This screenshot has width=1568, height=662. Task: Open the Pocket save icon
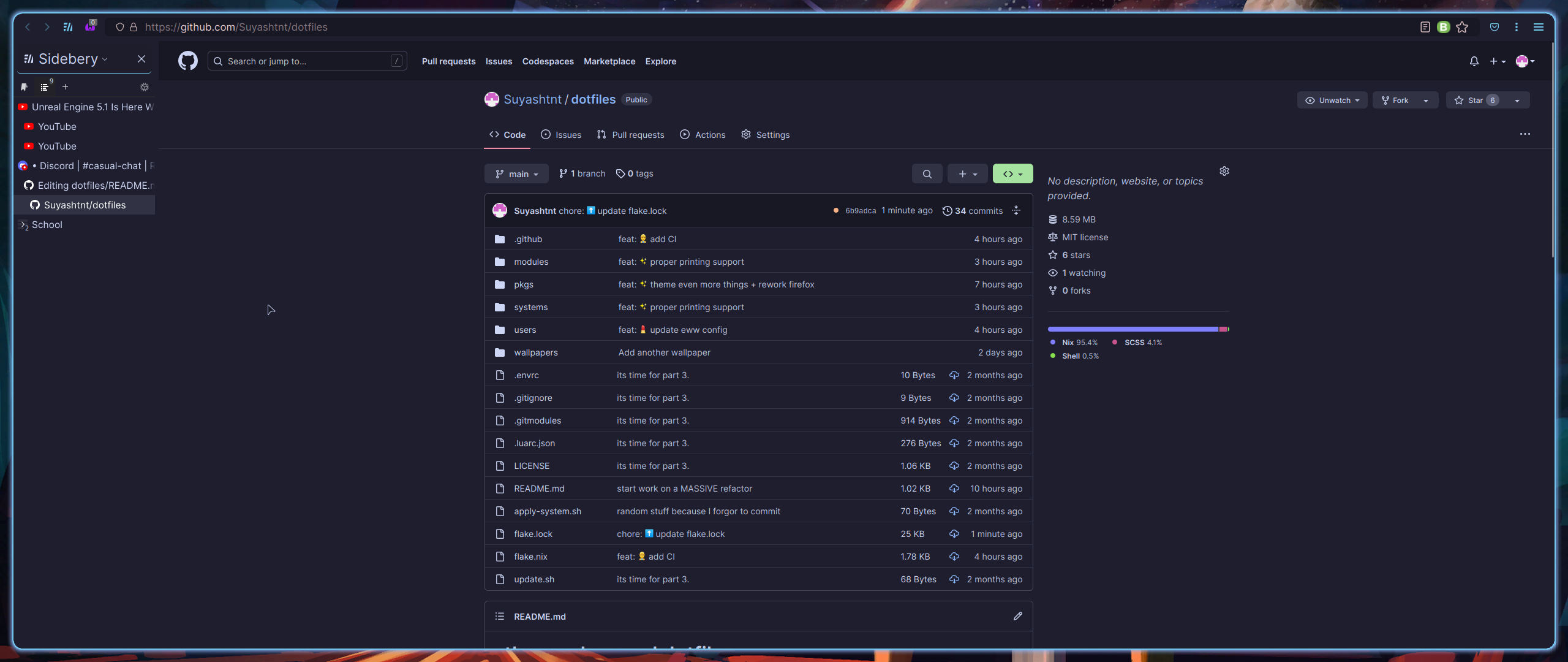point(1494,27)
